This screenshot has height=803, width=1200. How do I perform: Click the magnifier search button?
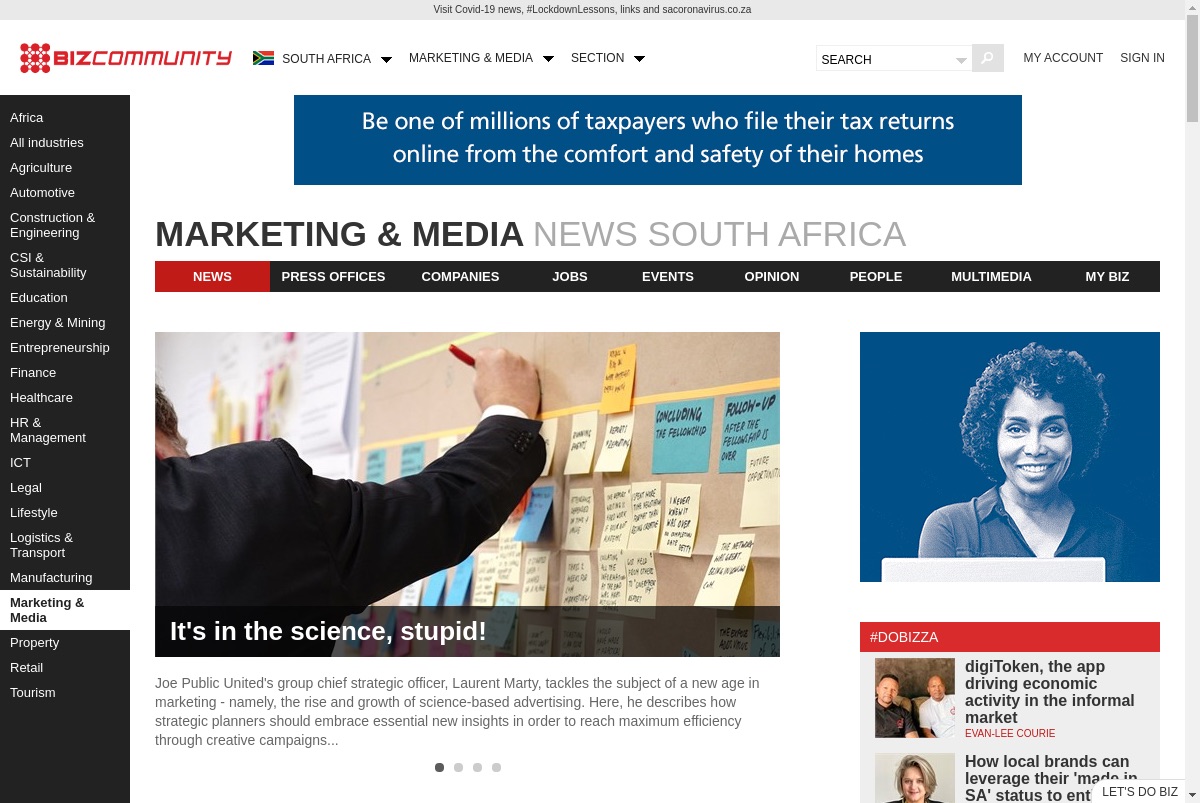point(987,58)
